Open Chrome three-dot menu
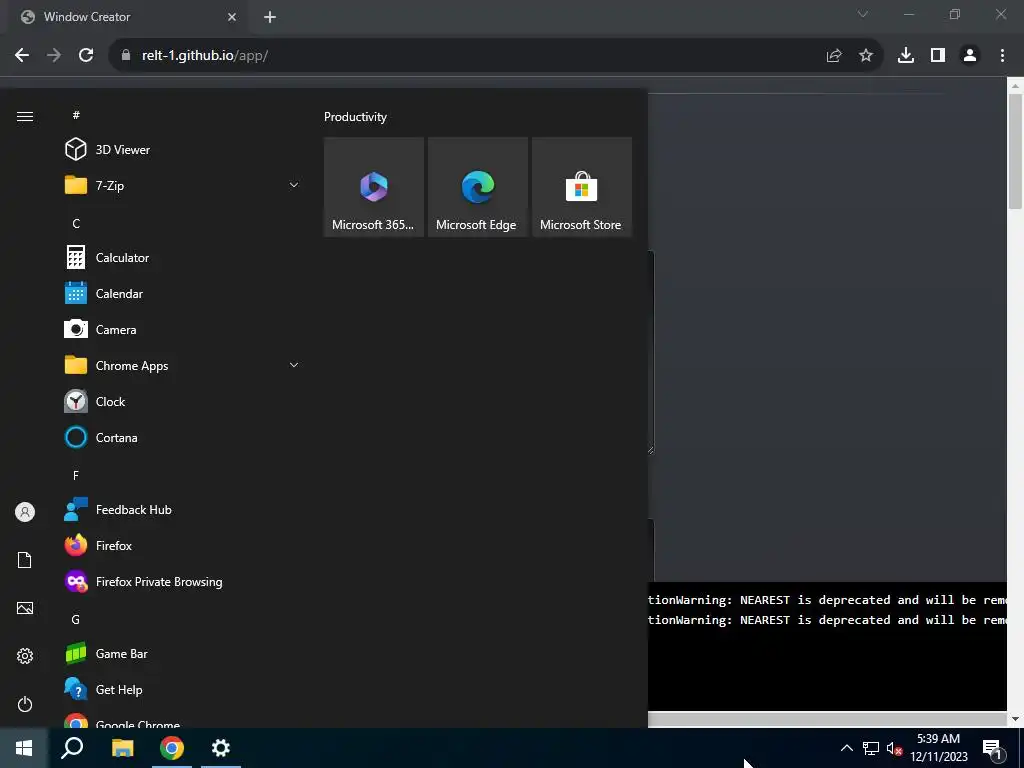Viewport: 1024px width, 768px height. (1002, 56)
